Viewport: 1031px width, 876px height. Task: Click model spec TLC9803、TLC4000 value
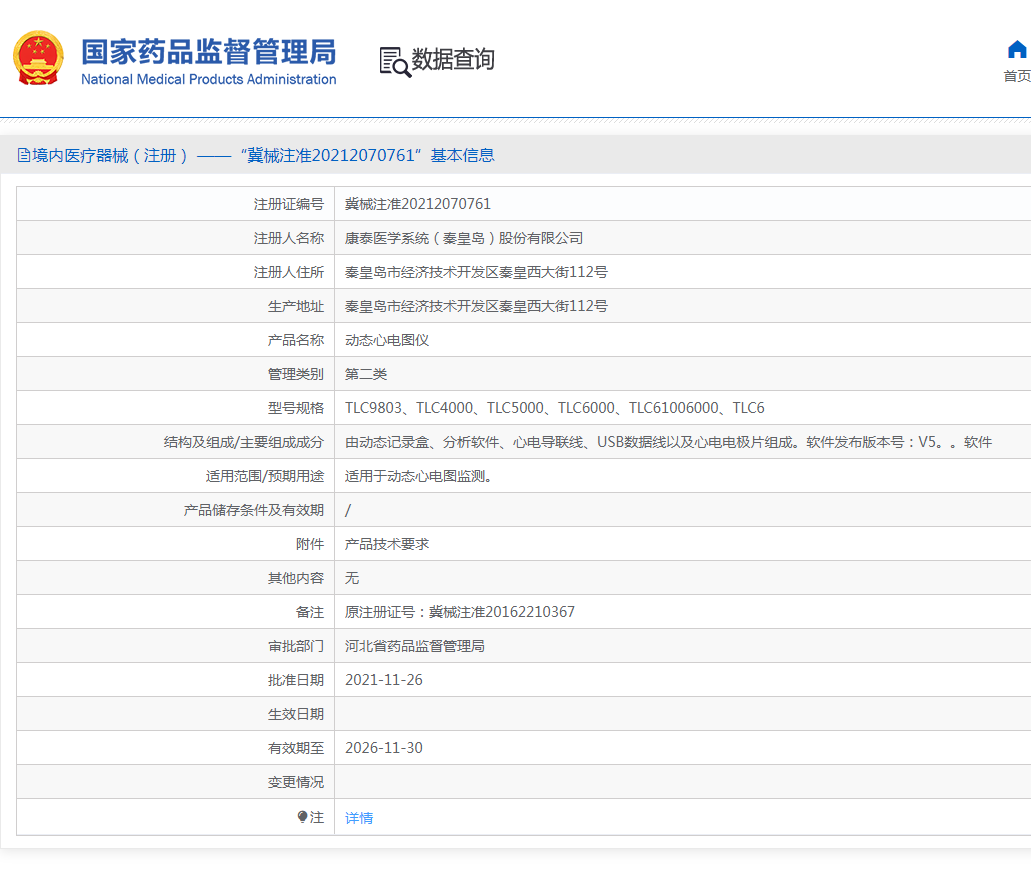554,408
